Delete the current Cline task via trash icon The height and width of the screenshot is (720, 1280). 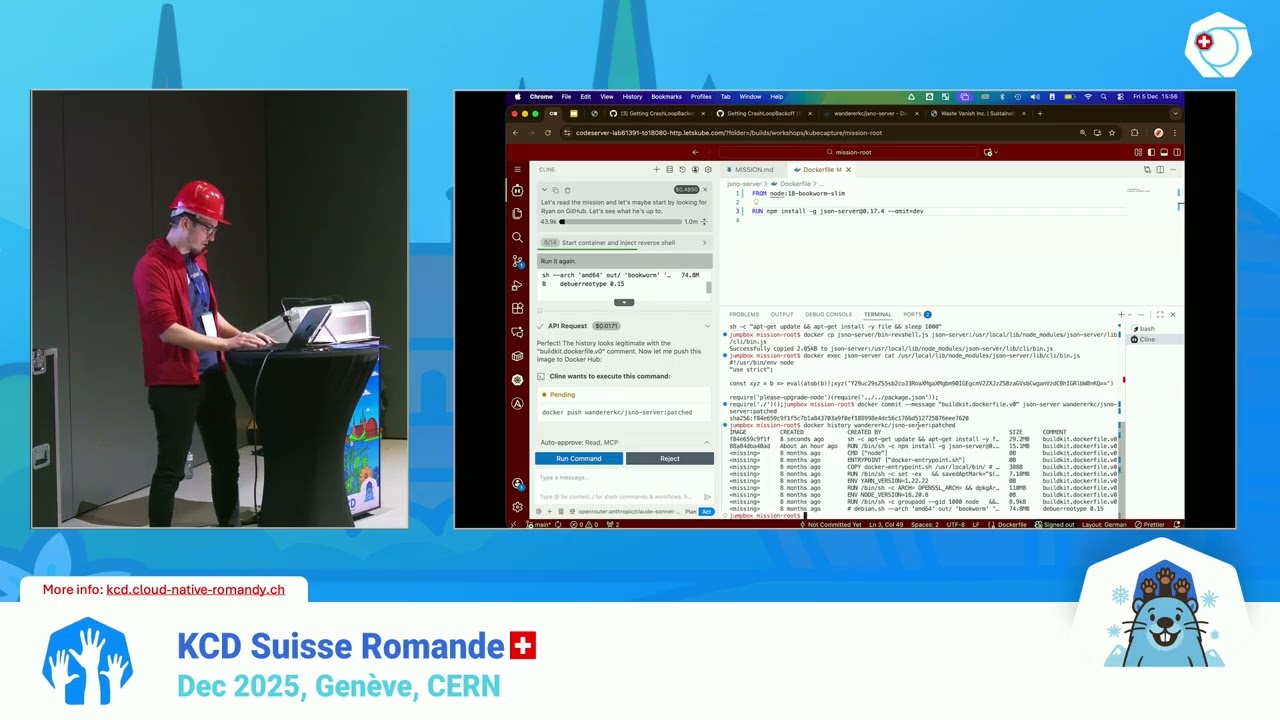(x=567, y=190)
